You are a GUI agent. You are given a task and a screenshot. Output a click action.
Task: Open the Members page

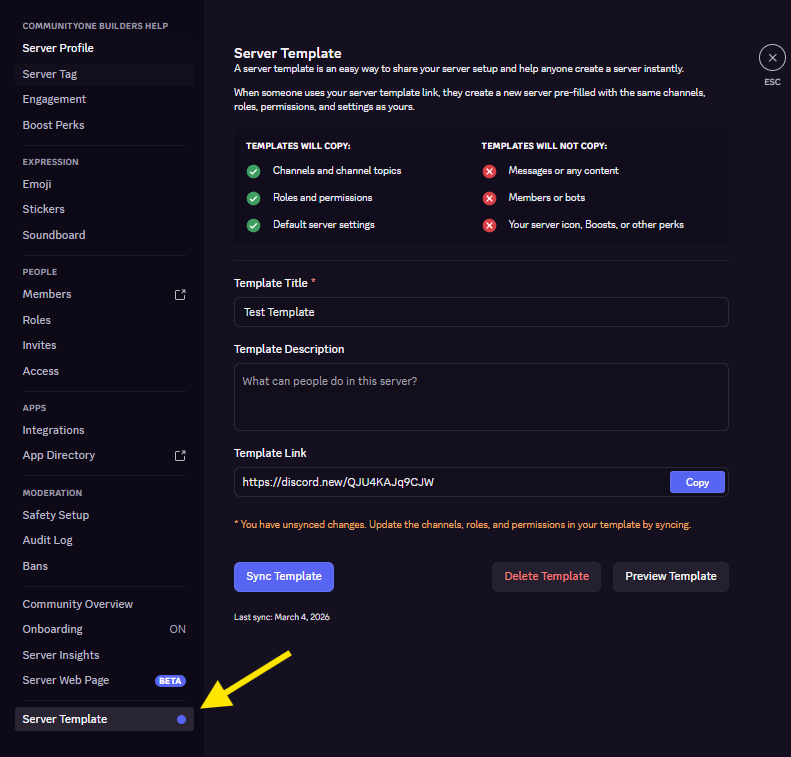[104, 295]
